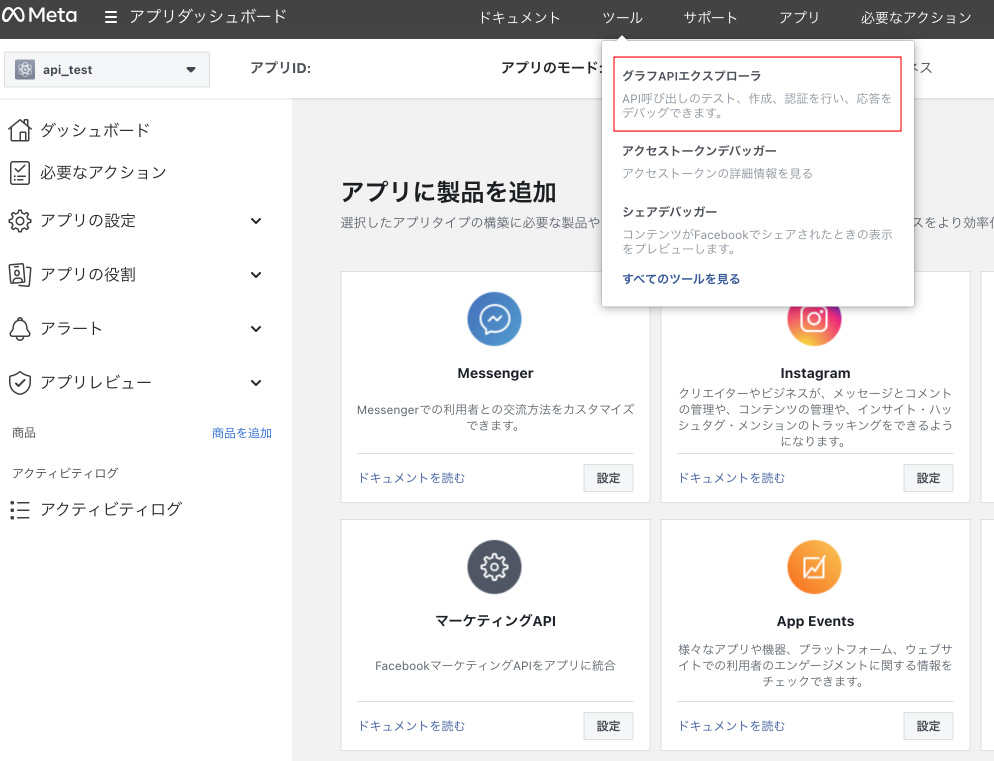Click the マーケティングAPI gear icon

pyautogui.click(x=494, y=567)
